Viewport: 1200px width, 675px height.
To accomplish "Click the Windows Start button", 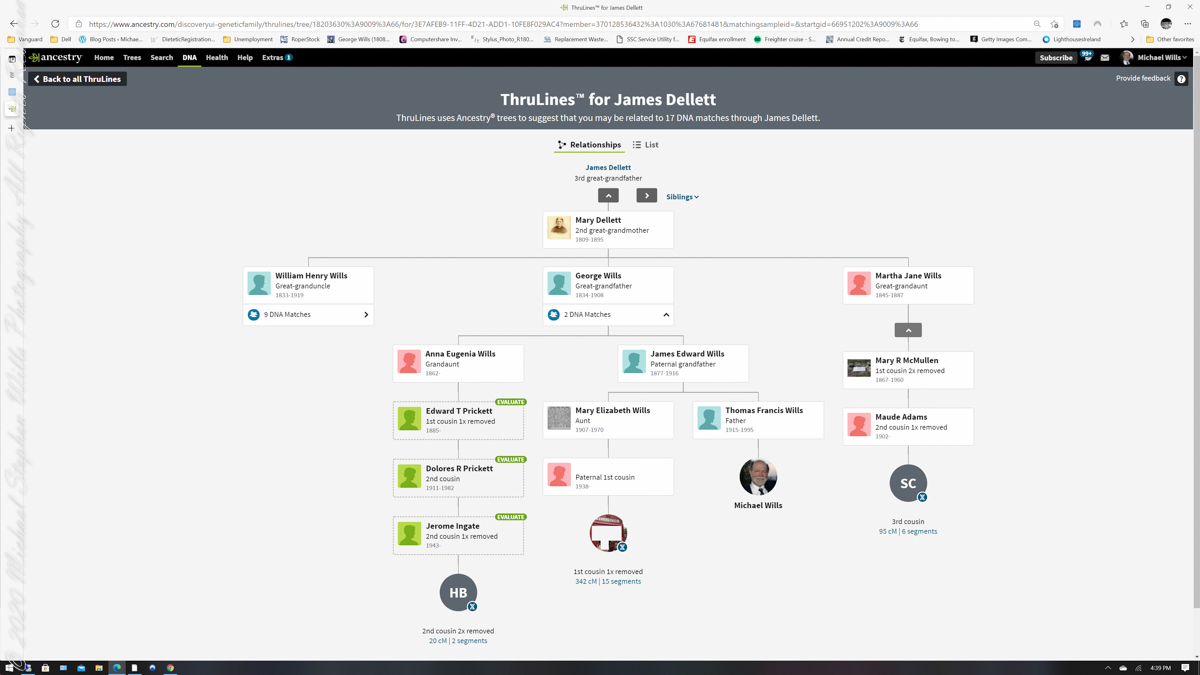I will coord(10,667).
